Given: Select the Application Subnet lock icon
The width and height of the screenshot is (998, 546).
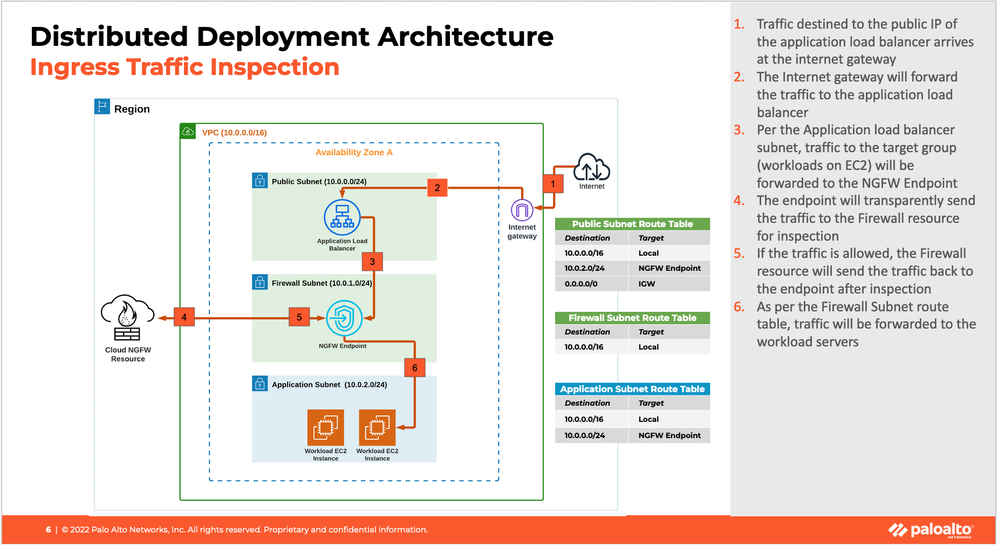Looking at the screenshot, I should click(260, 383).
